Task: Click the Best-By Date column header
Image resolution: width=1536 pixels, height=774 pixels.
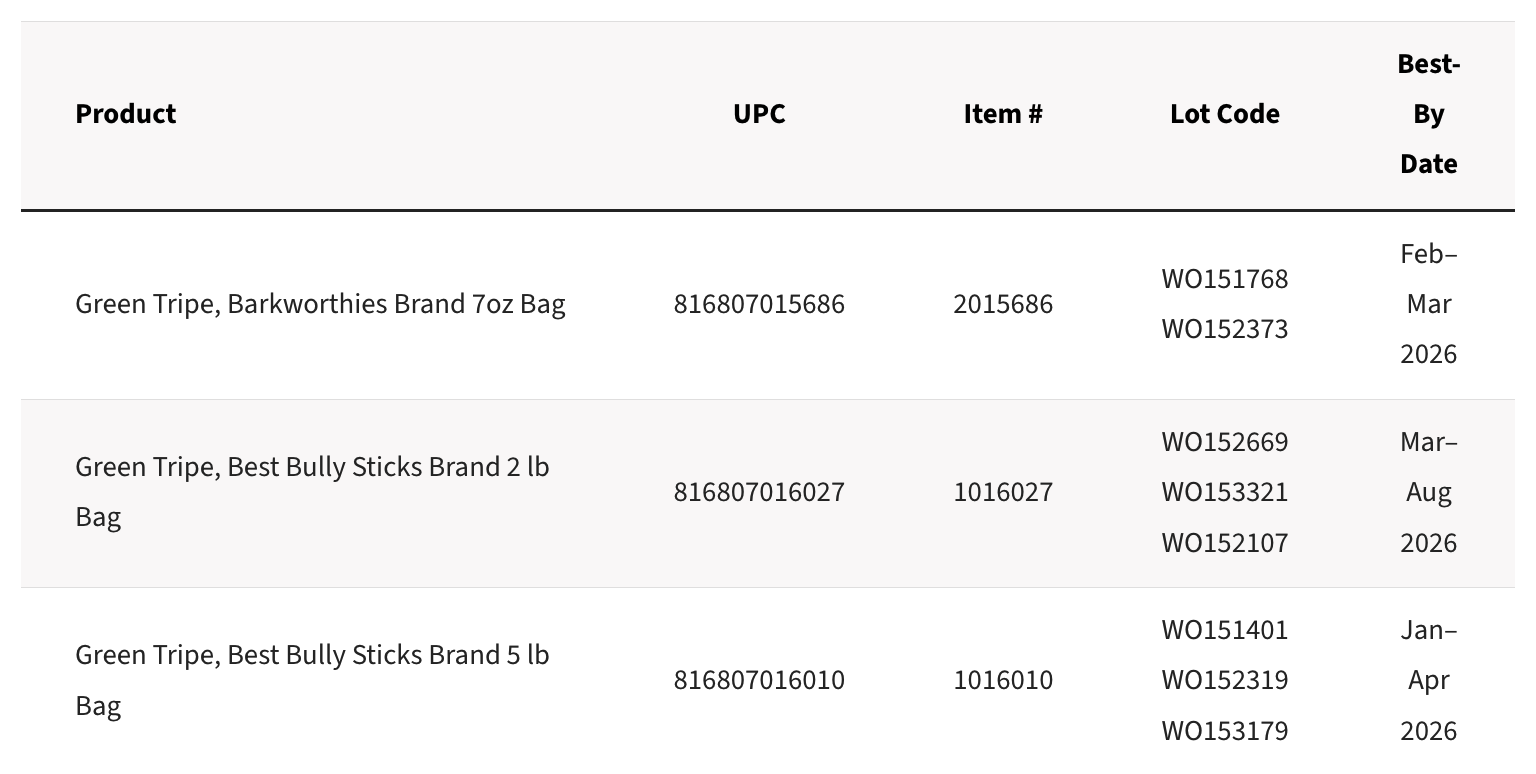Action: 1429,114
